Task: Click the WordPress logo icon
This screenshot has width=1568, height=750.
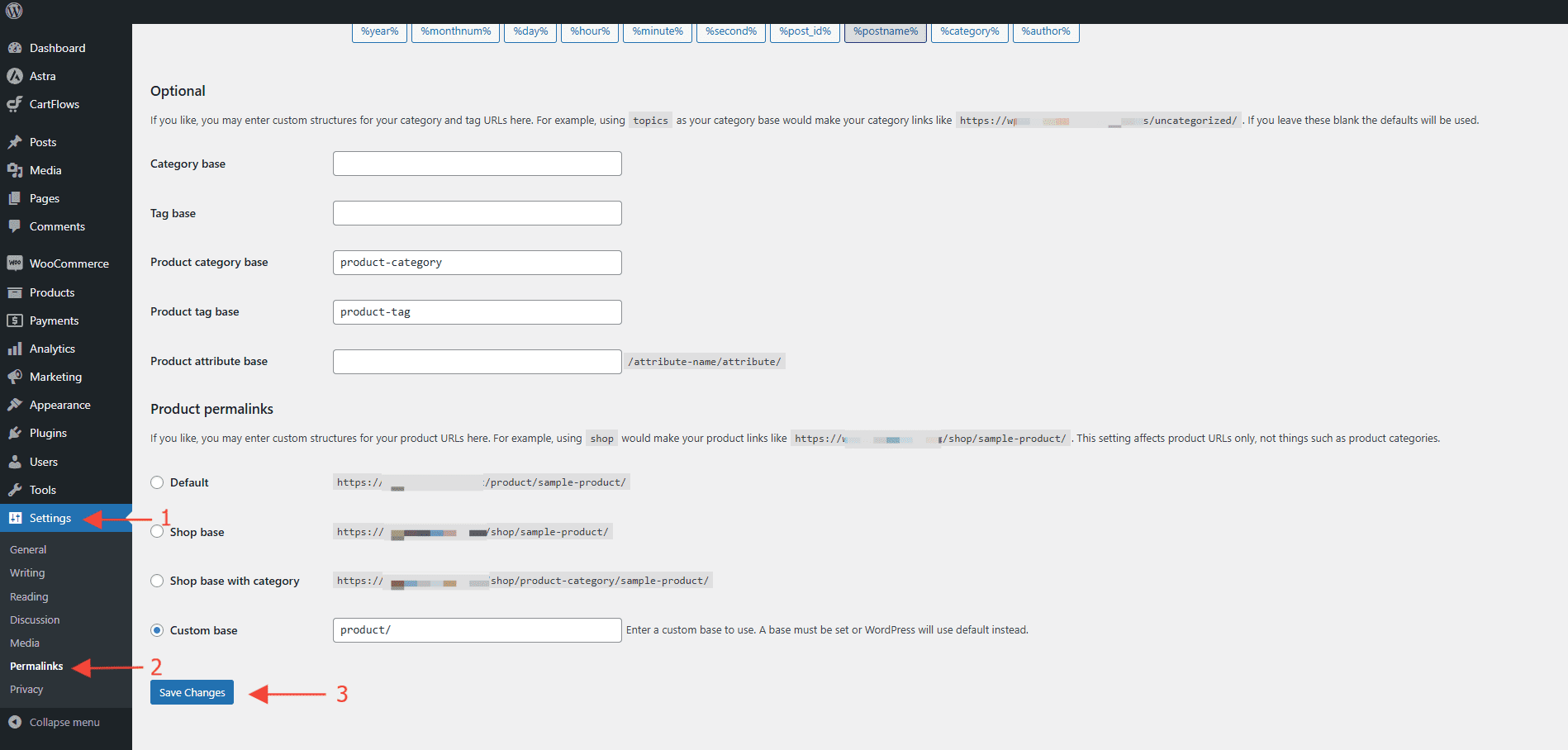Action: click(14, 12)
